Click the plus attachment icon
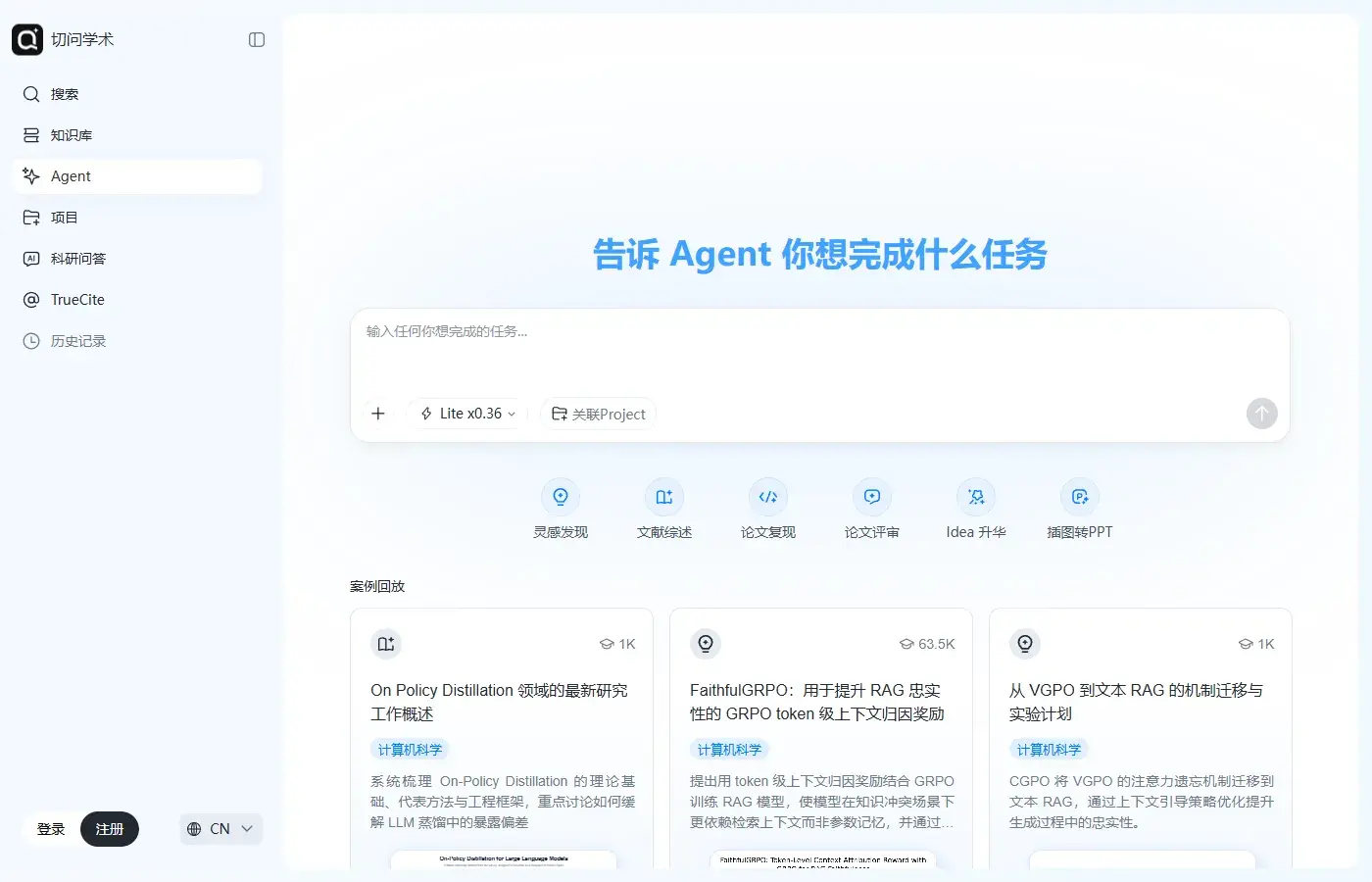Viewport: 1372px width, 882px height. (x=378, y=414)
